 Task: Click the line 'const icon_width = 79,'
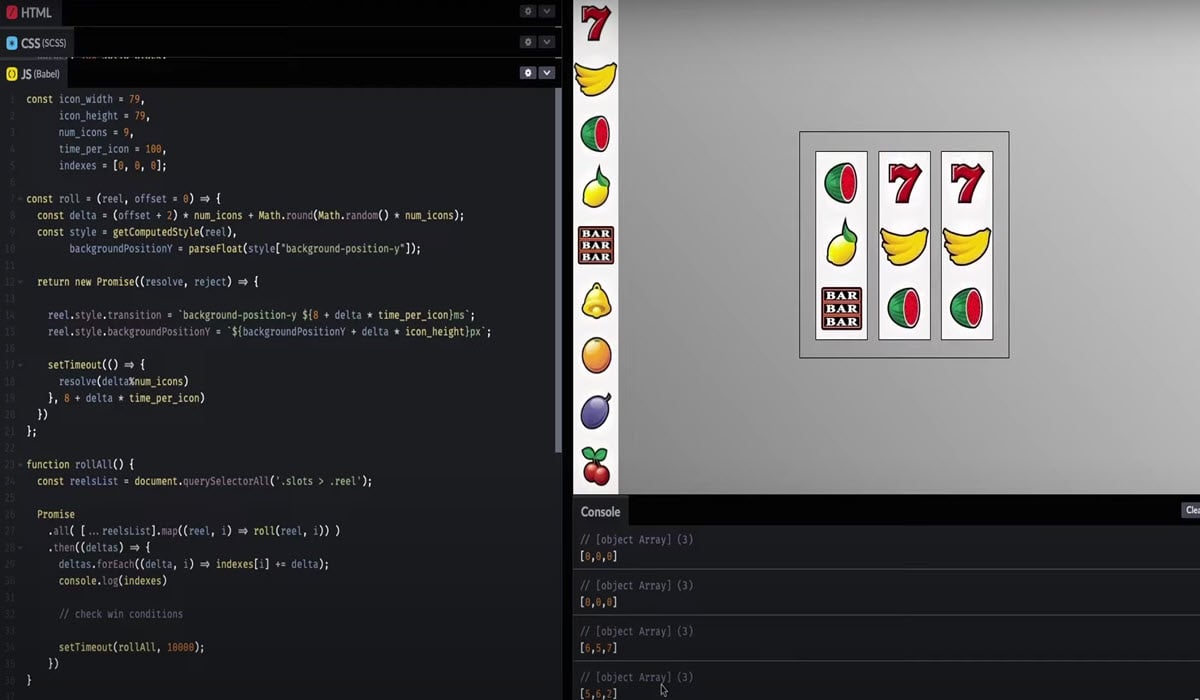(x=85, y=99)
